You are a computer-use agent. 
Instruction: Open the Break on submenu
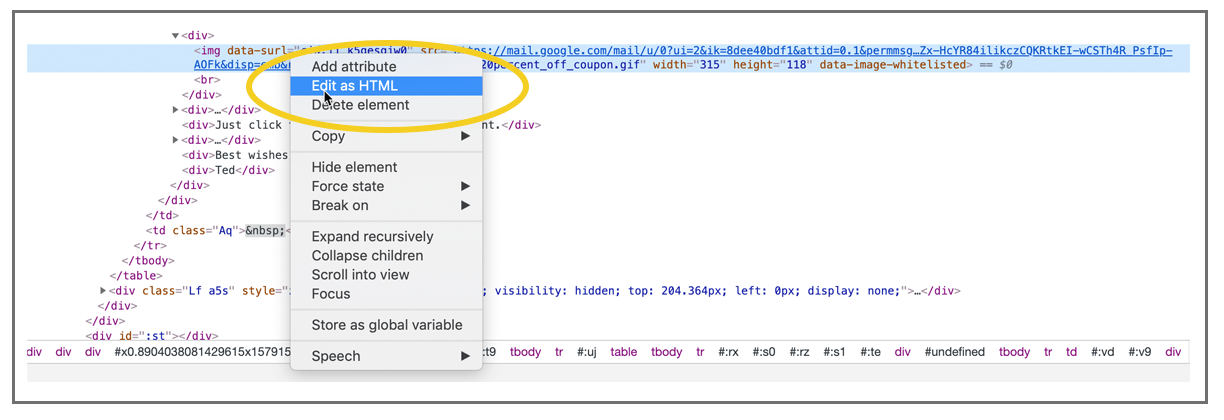click(x=386, y=205)
